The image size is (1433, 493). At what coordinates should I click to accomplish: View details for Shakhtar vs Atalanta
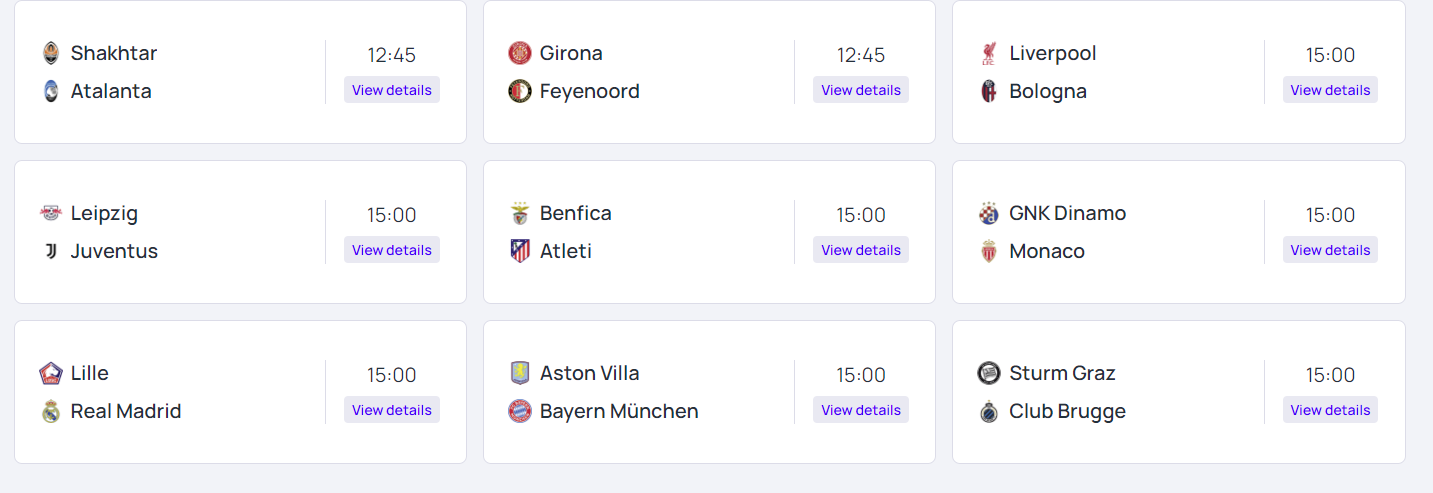point(392,90)
